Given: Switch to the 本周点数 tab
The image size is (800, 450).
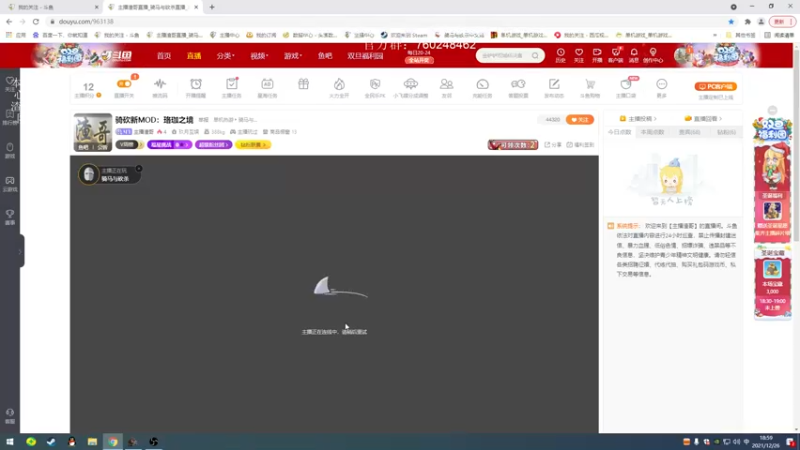Looking at the screenshot, I should 653,132.
